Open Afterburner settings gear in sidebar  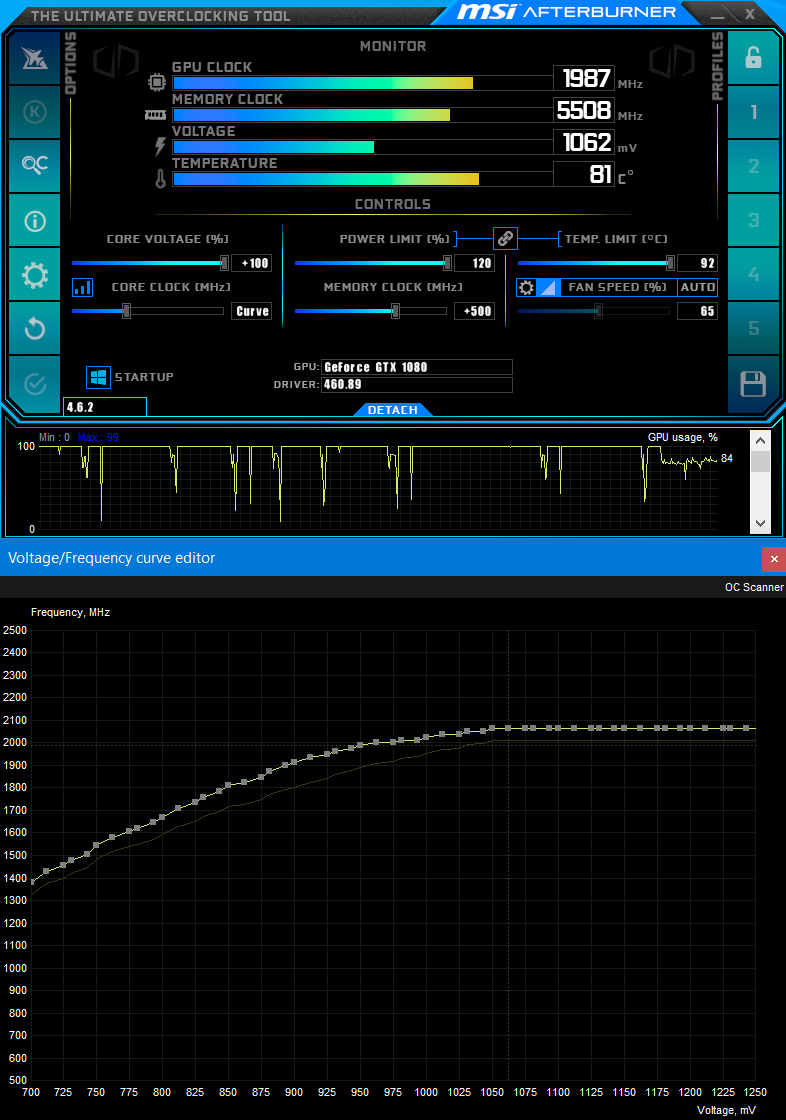coord(34,275)
